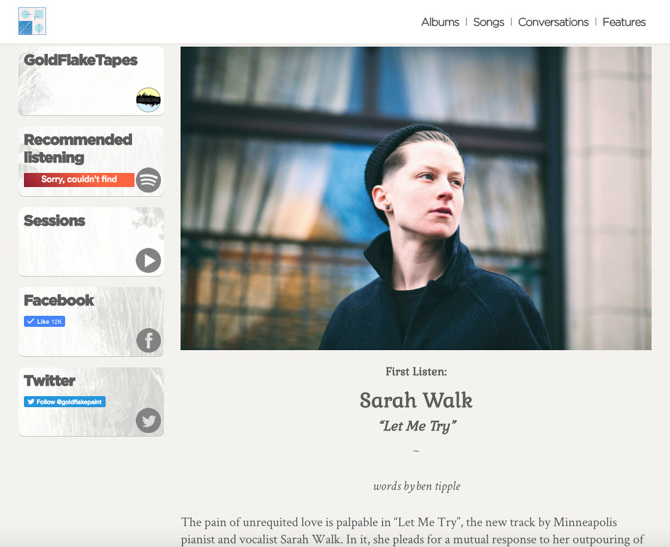
Task: Click the GoldFlakeTapes sidebar heading
Action: point(81,60)
